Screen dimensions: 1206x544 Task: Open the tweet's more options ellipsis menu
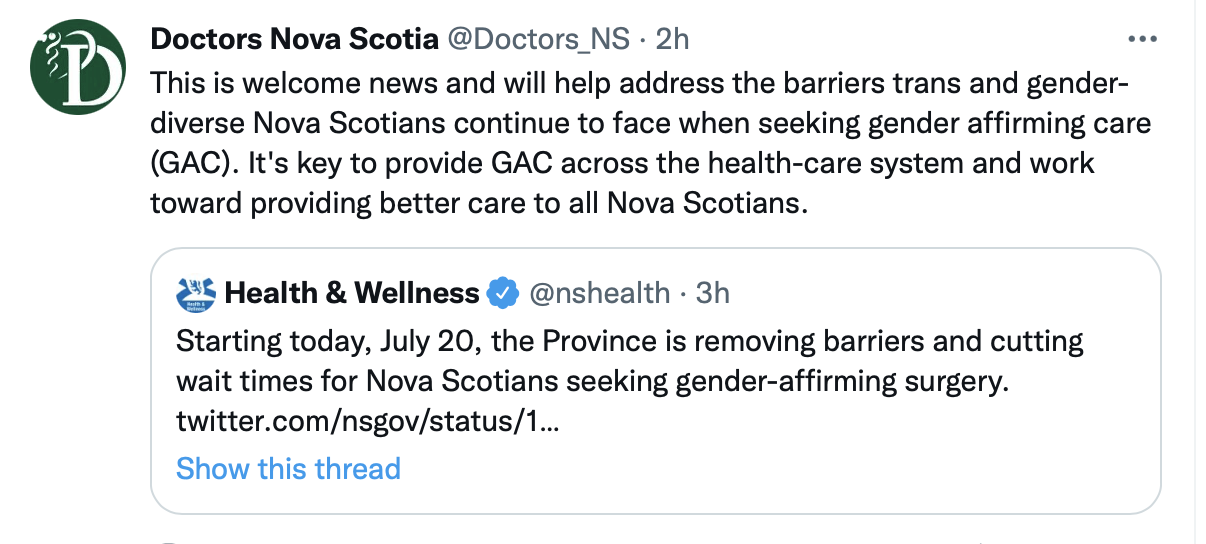(1141, 39)
